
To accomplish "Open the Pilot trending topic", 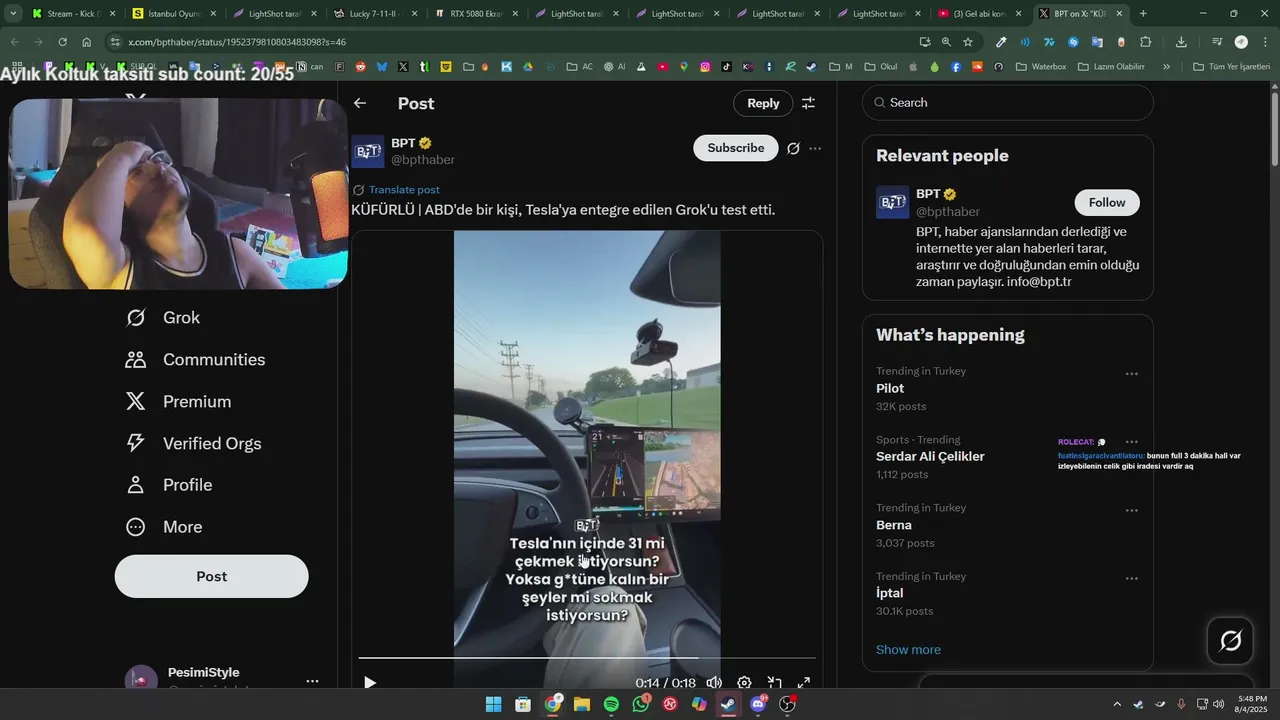I will 890,388.
